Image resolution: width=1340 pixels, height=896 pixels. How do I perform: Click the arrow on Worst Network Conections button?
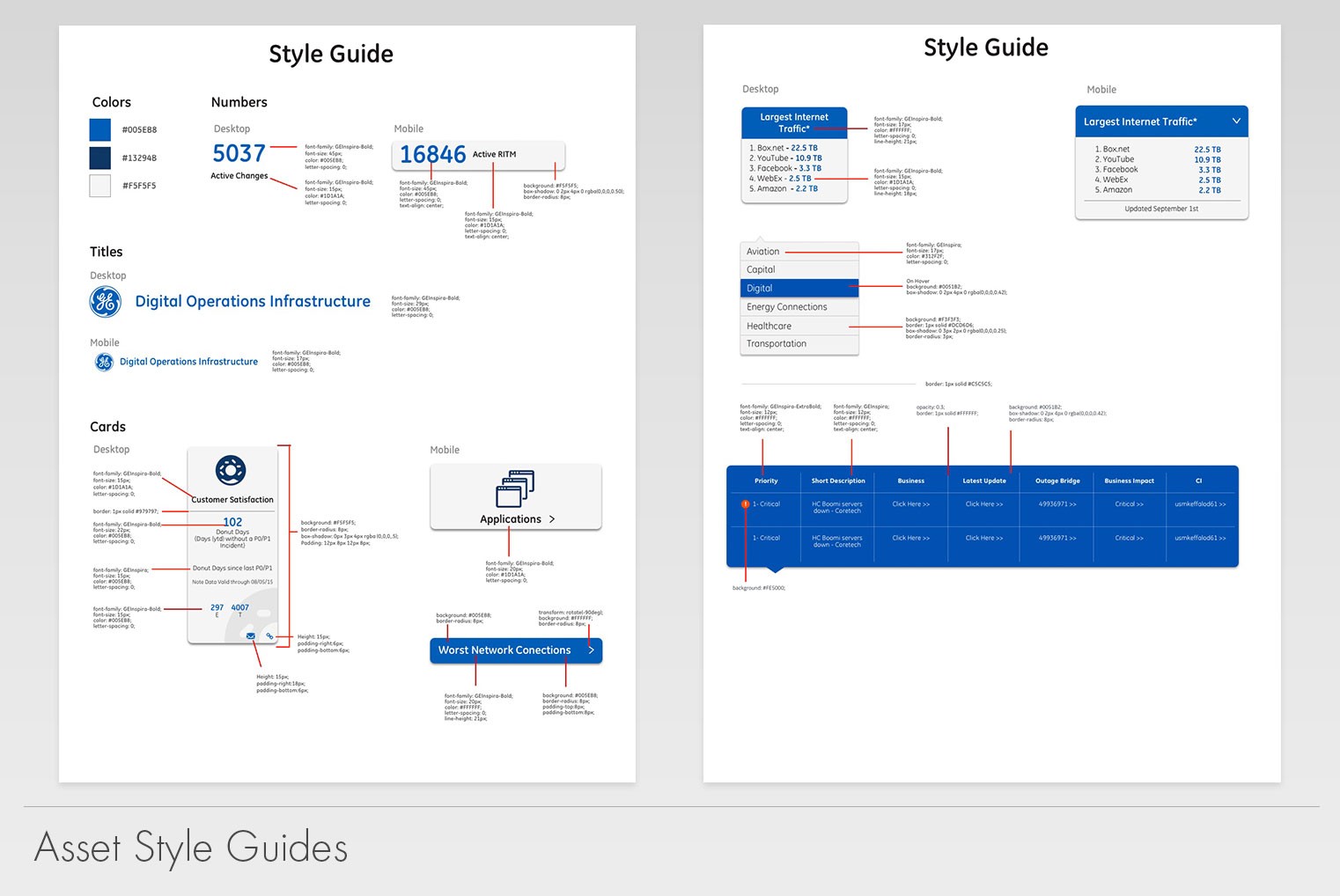[x=591, y=650]
